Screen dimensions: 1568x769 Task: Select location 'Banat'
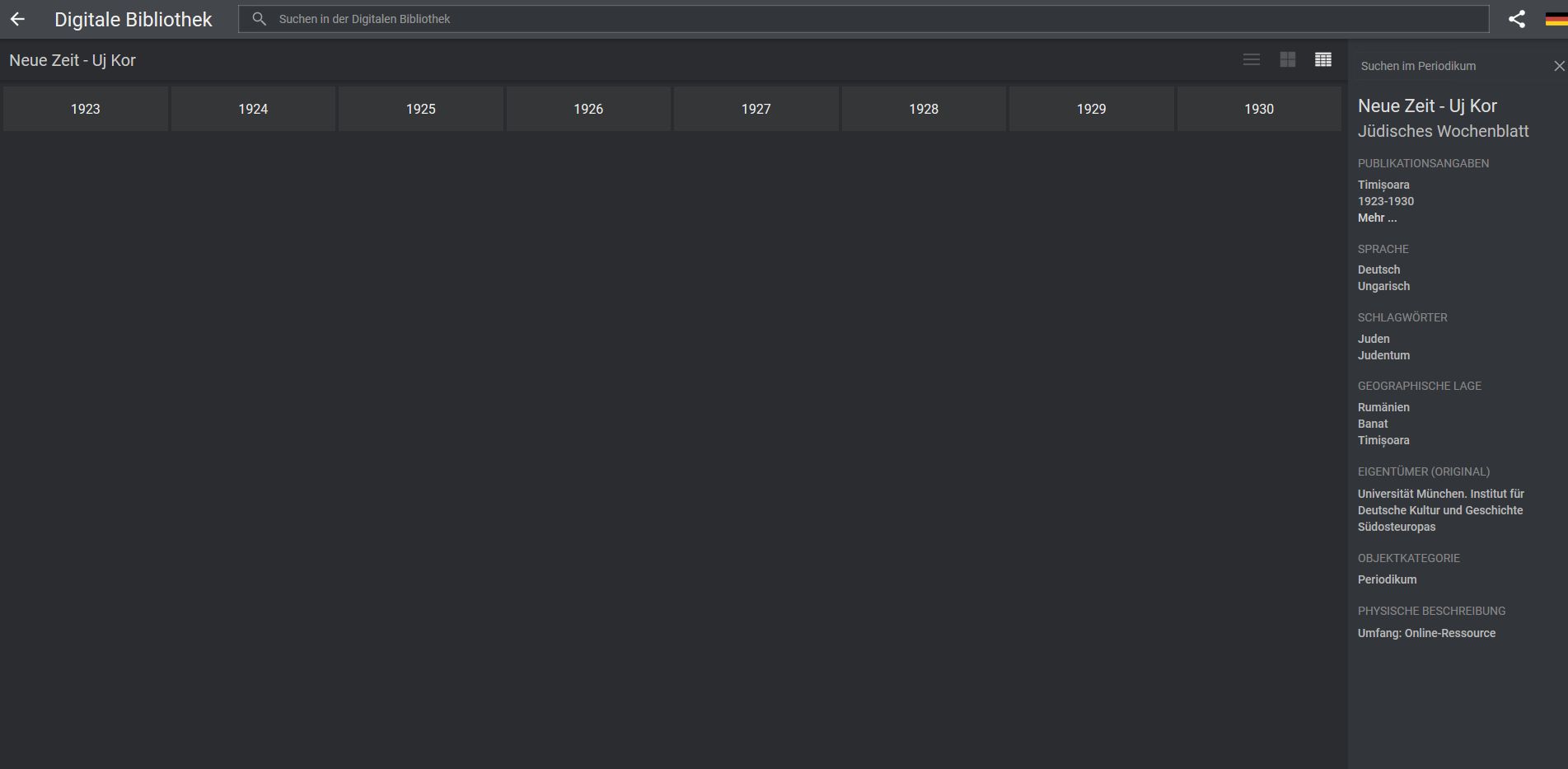(1373, 424)
